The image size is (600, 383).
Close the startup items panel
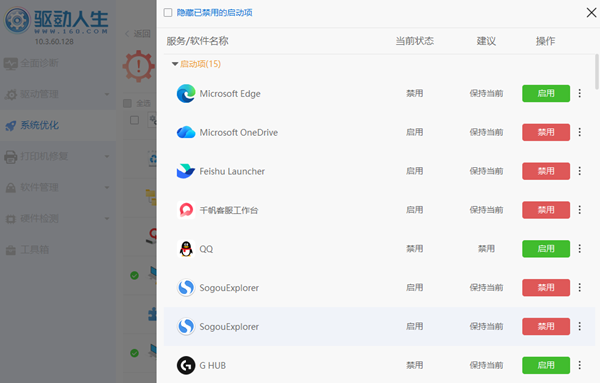(x=591, y=13)
